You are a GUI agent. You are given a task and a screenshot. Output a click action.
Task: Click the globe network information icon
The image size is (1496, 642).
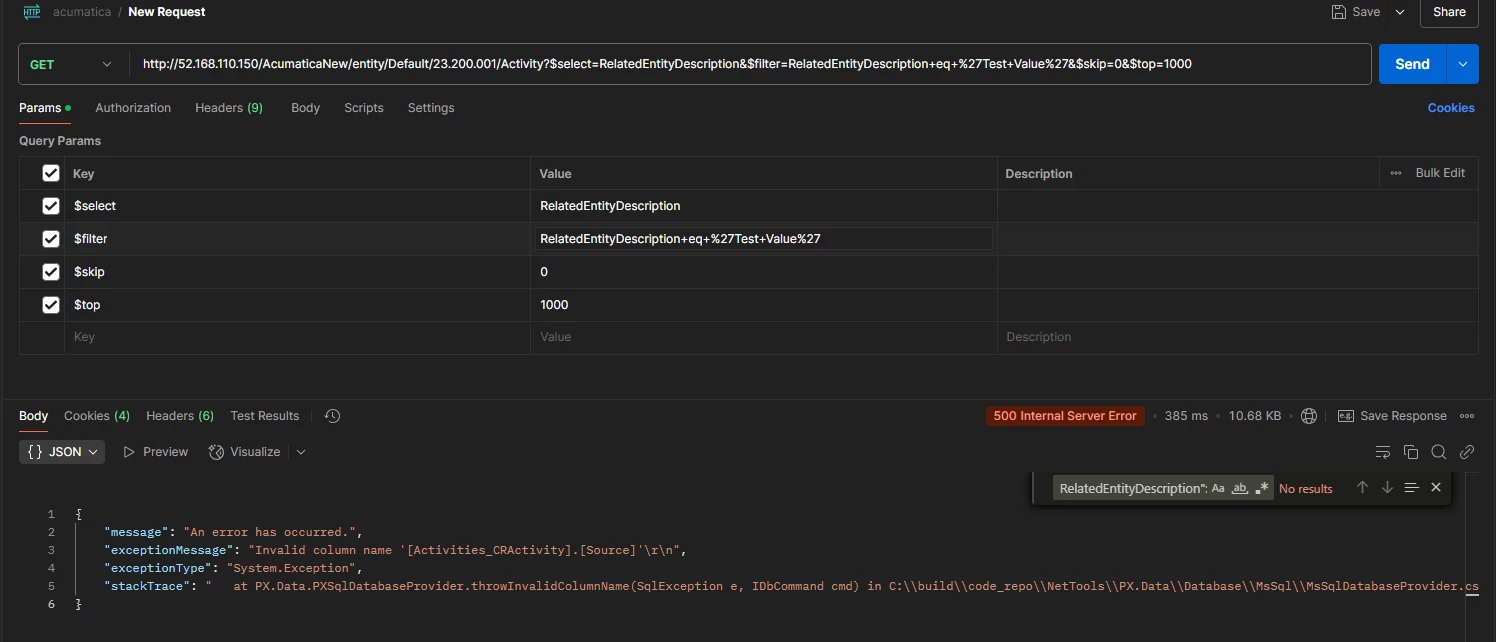click(1309, 415)
